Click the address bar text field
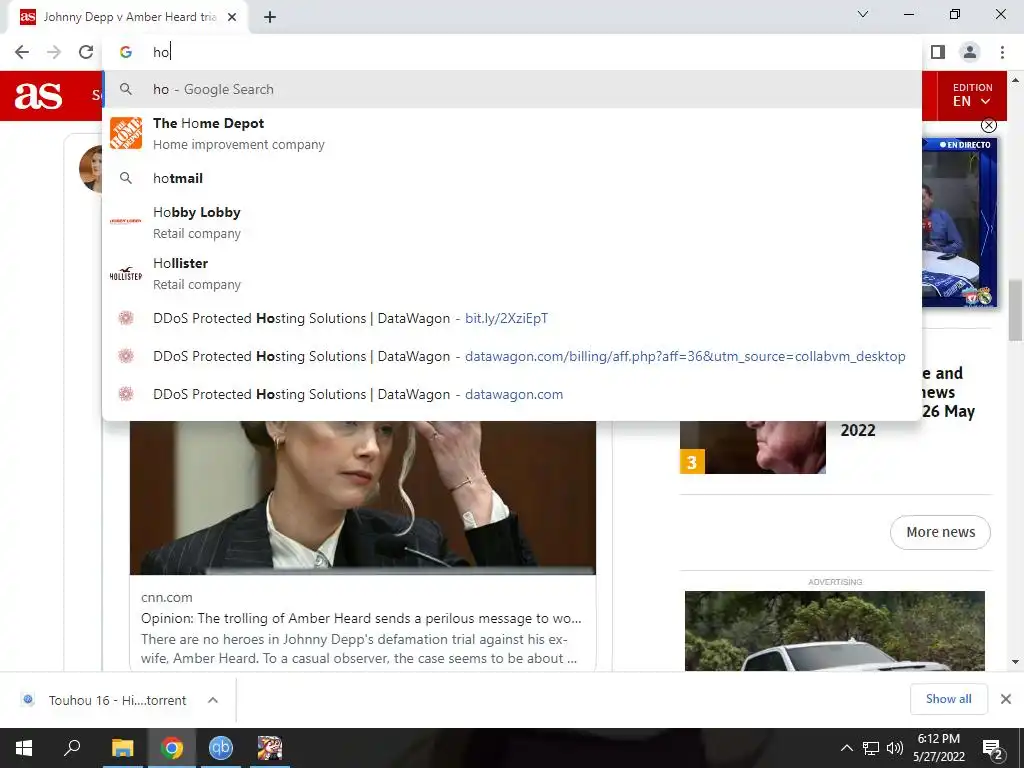This screenshot has height=768, width=1024. pos(512,52)
